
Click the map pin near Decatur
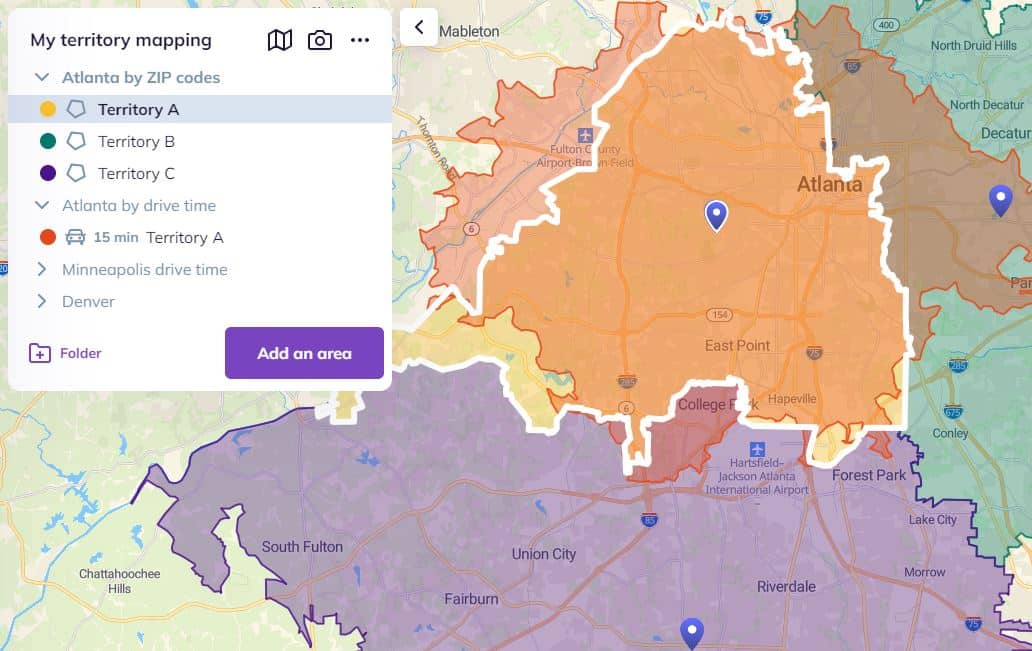click(1000, 199)
